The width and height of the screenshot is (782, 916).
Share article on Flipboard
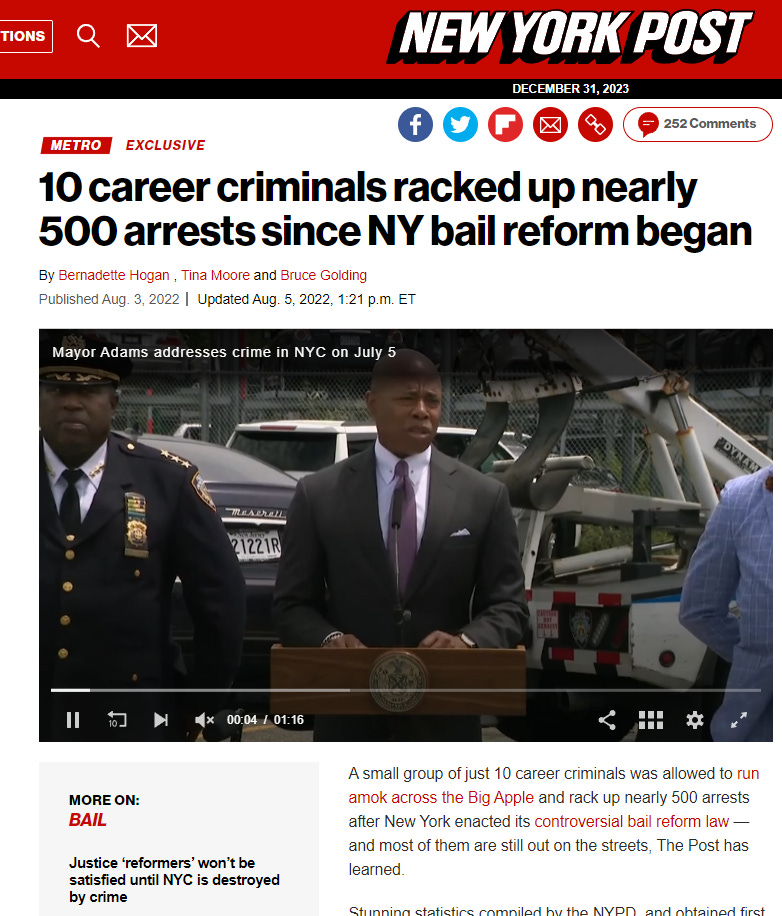pos(505,124)
